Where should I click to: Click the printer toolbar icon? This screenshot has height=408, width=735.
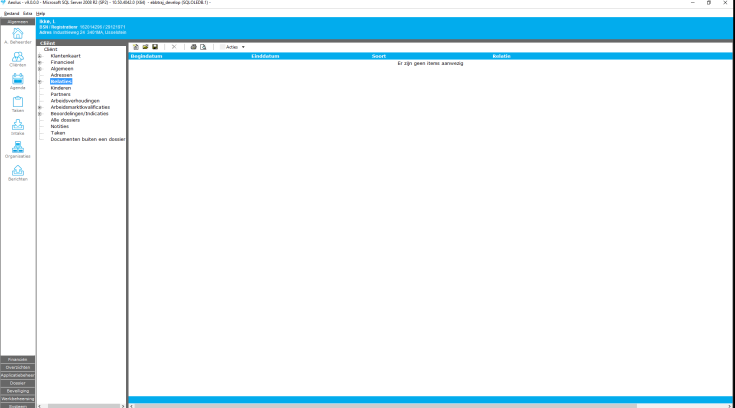click(192, 47)
